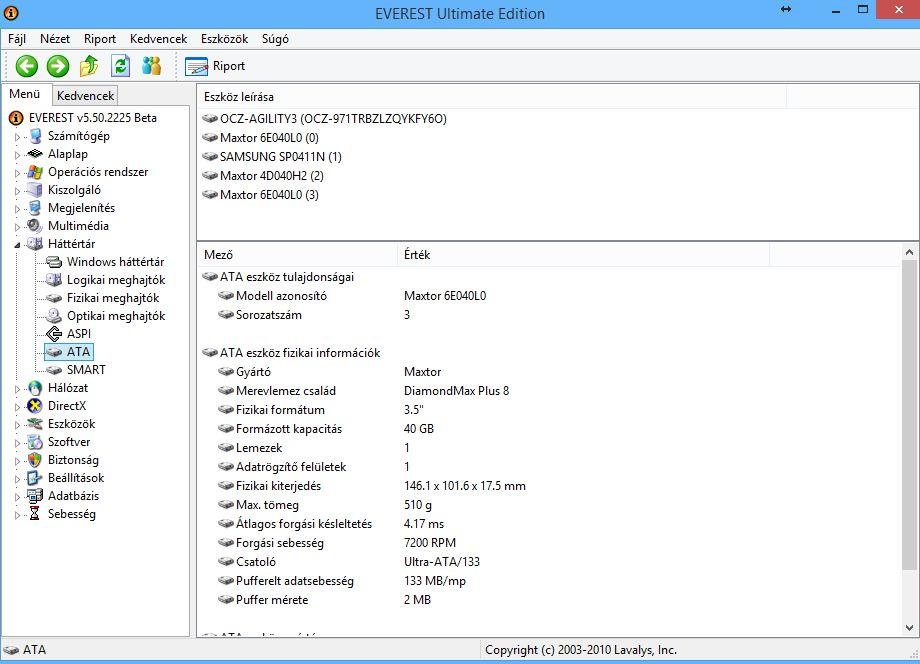
Task: Click the green Back arrow toolbar icon
Action: 26,66
